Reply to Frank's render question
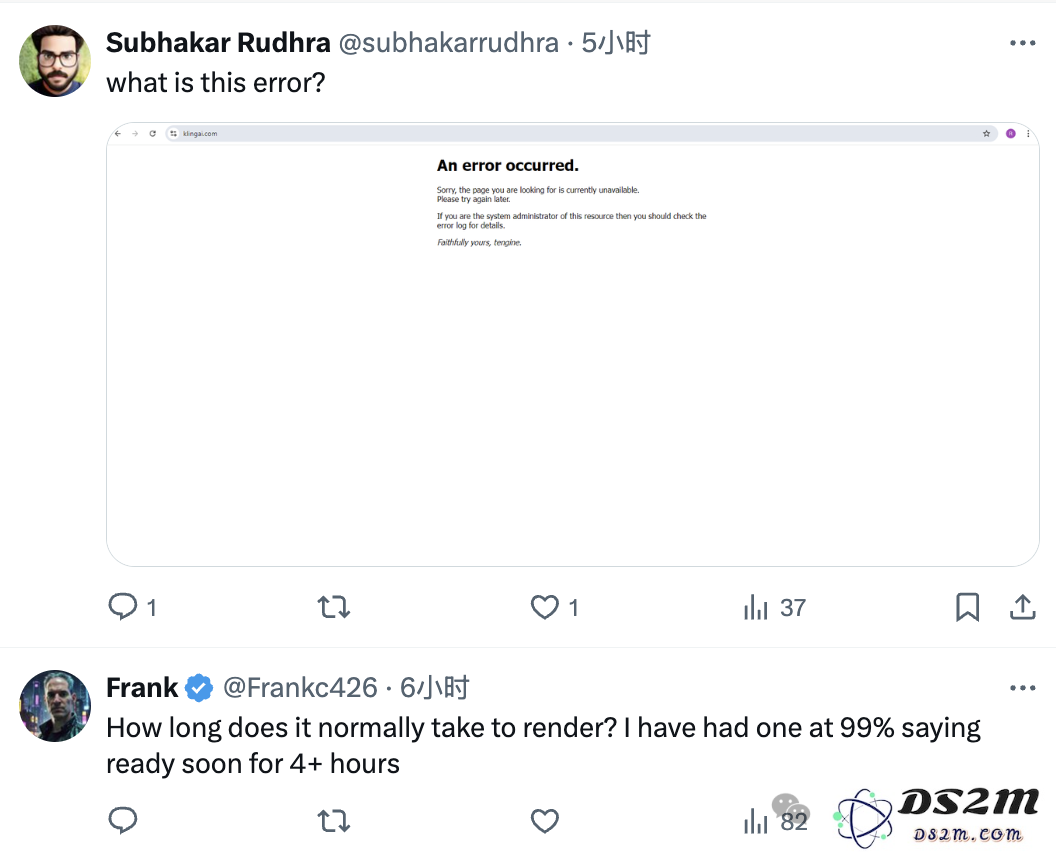 (123, 820)
